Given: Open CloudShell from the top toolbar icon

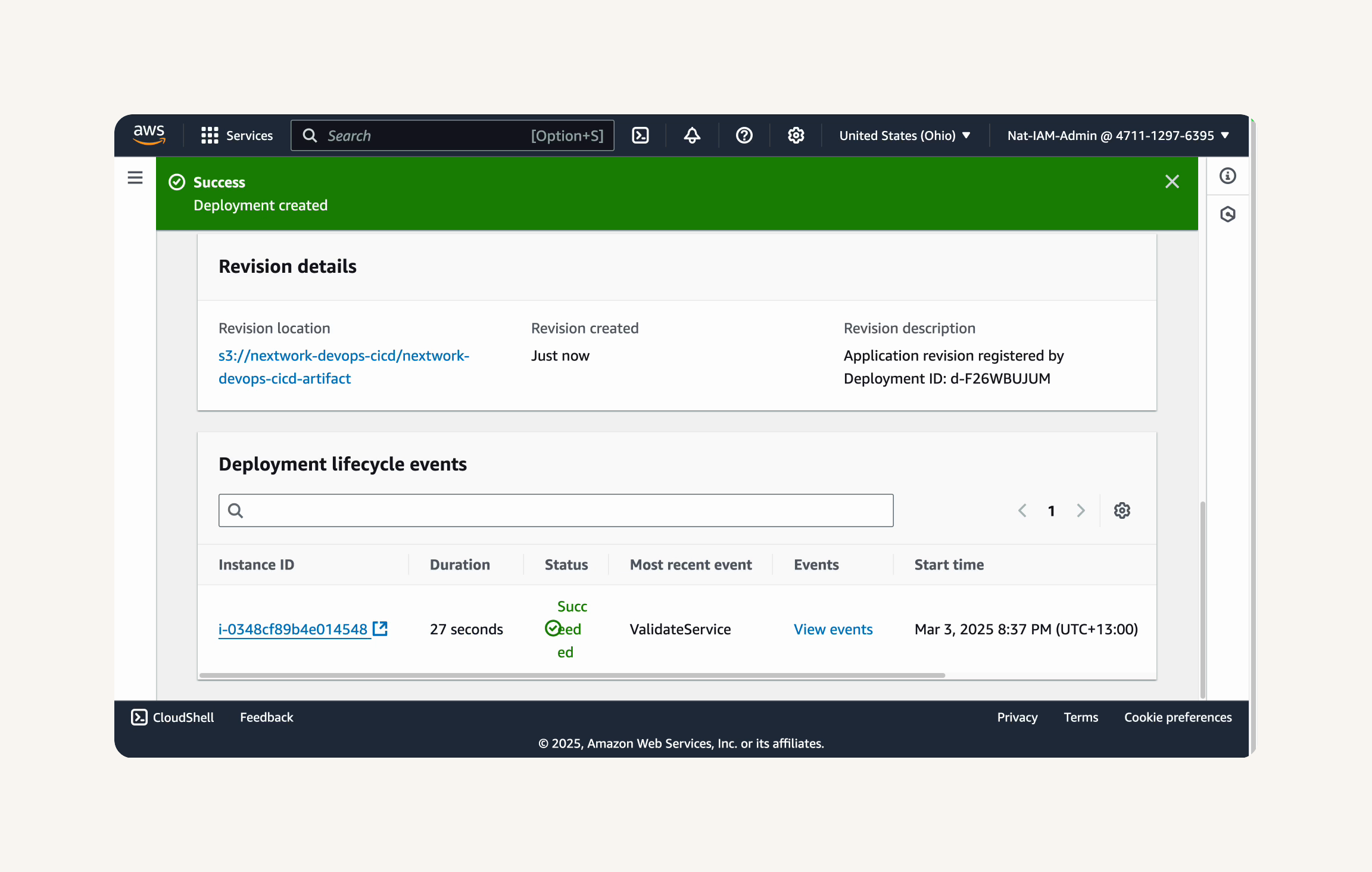Looking at the screenshot, I should (x=640, y=135).
